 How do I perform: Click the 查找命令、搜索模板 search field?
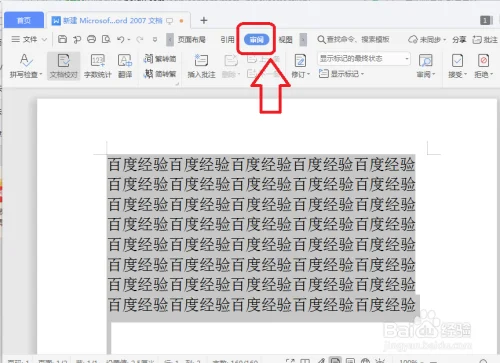pyautogui.click(x=353, y=40)
